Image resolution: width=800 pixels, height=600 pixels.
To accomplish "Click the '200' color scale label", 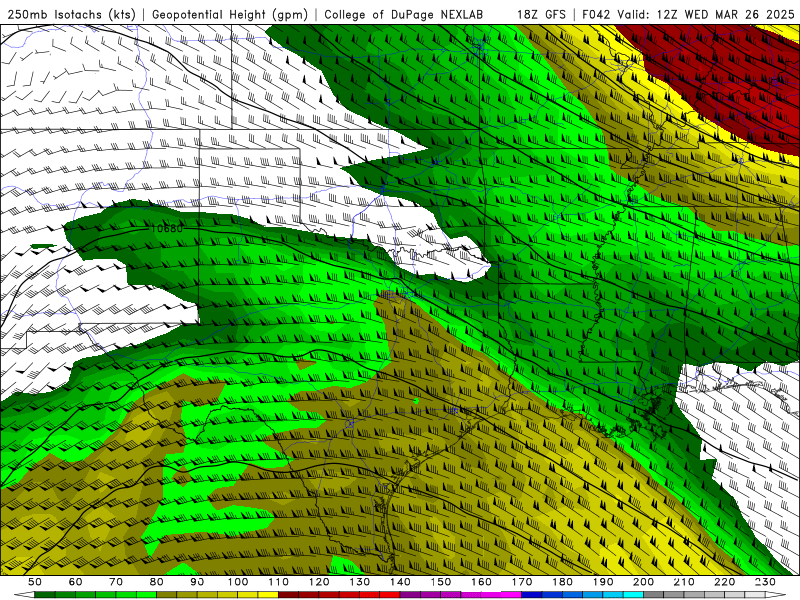I will [643, 582].
